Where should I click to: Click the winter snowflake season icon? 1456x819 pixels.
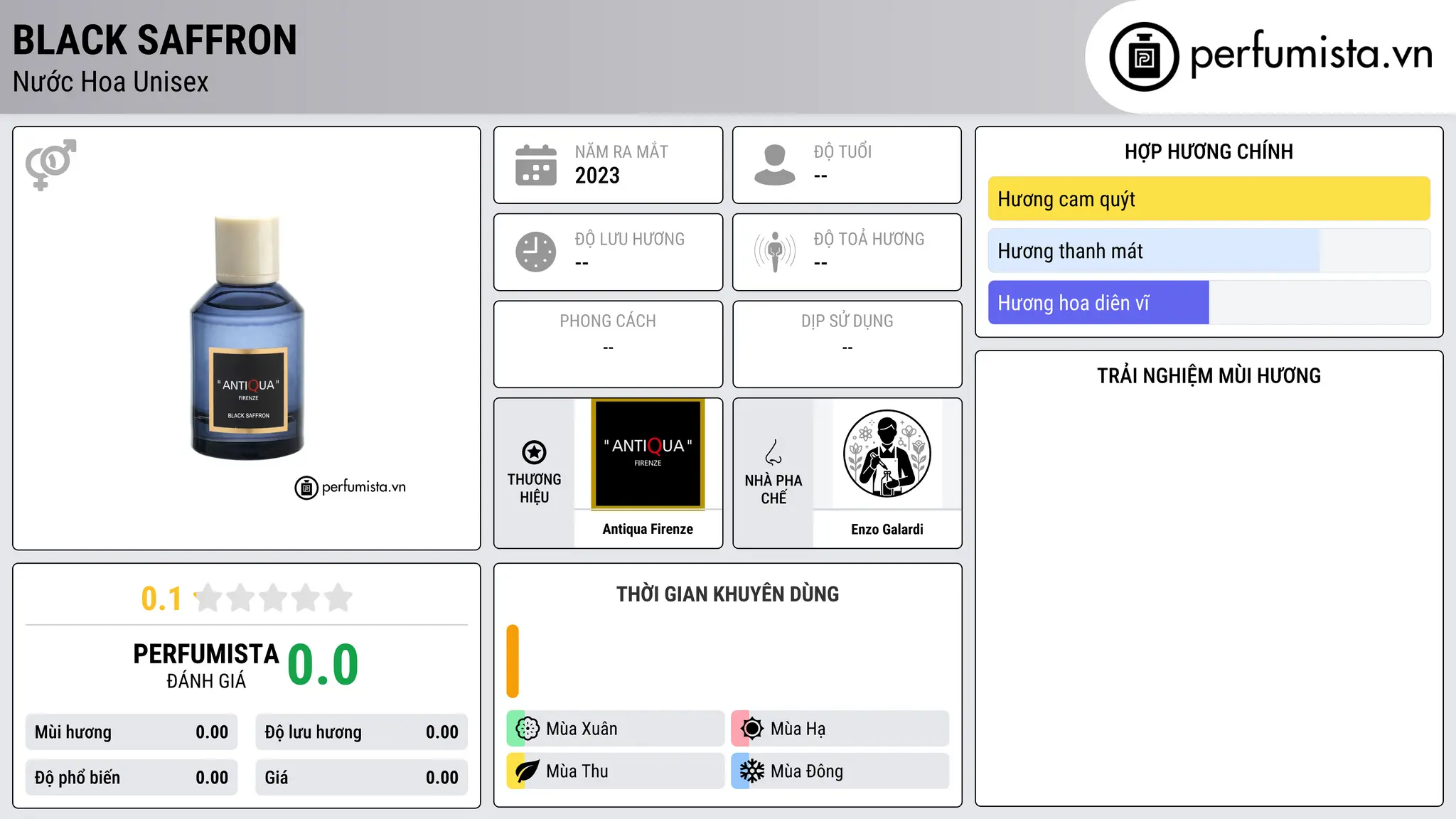click(752, 771)
